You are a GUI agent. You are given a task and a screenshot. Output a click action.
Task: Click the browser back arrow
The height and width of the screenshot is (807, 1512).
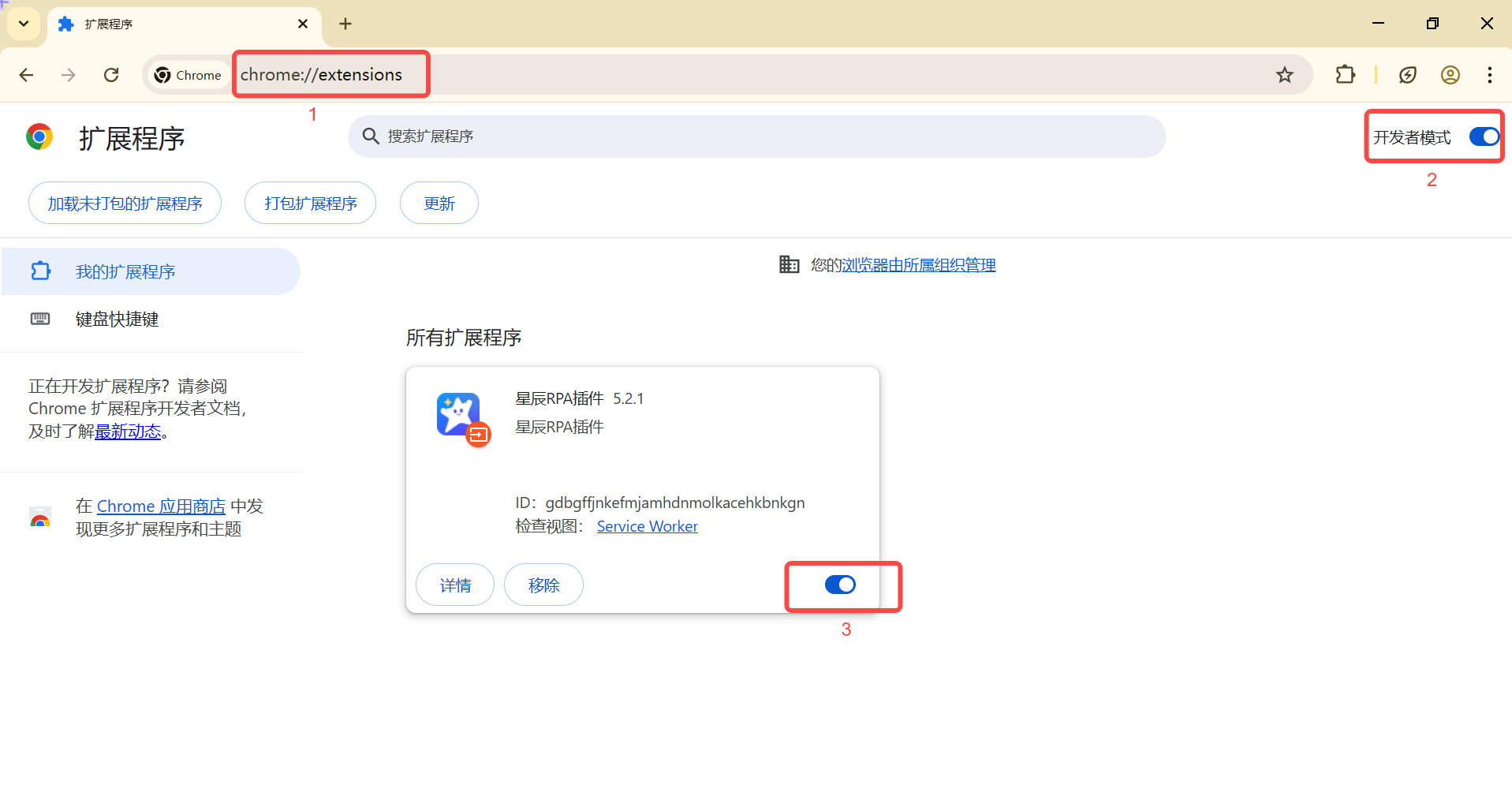26,75
